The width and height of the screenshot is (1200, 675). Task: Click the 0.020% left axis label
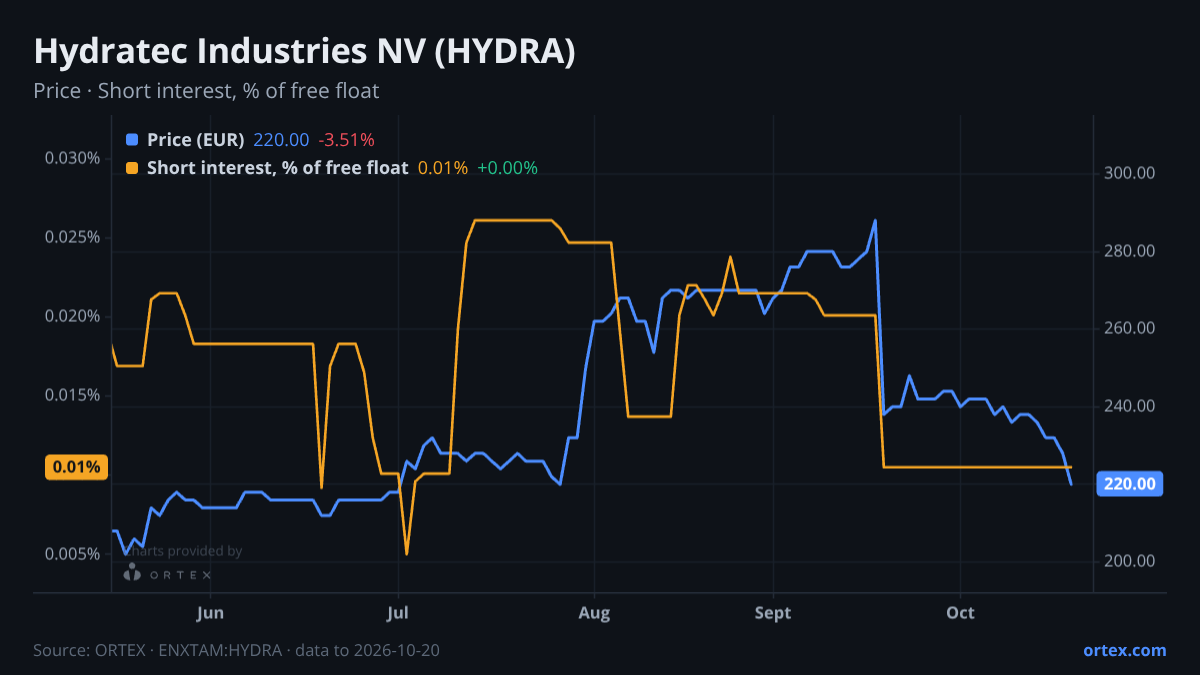(x=73, y=316)
